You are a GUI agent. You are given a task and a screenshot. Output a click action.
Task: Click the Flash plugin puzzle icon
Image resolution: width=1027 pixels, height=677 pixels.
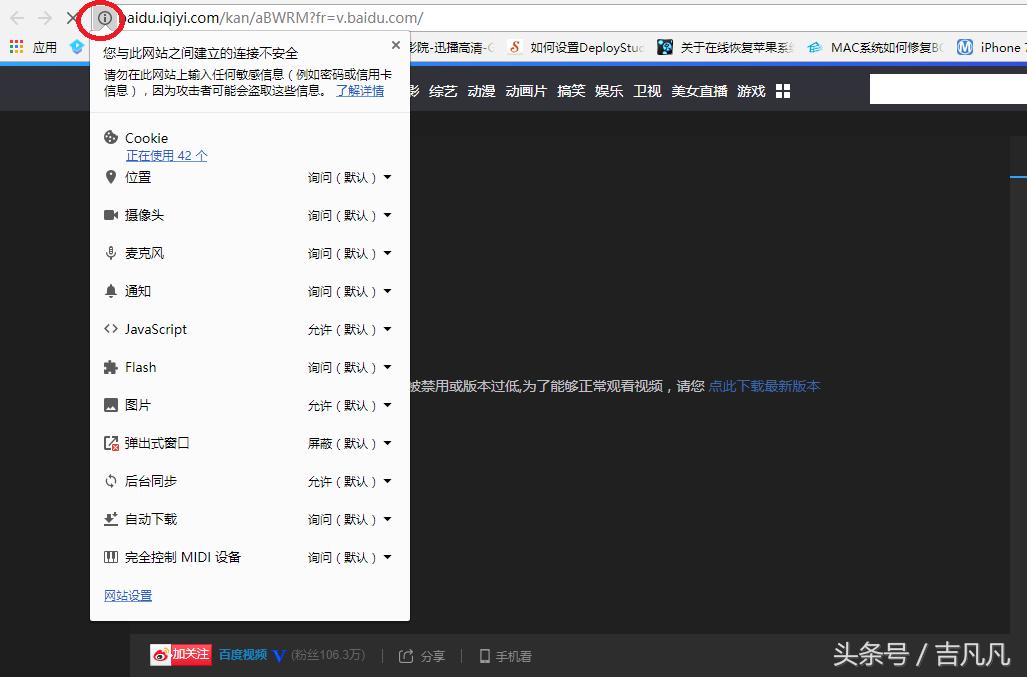111,367
